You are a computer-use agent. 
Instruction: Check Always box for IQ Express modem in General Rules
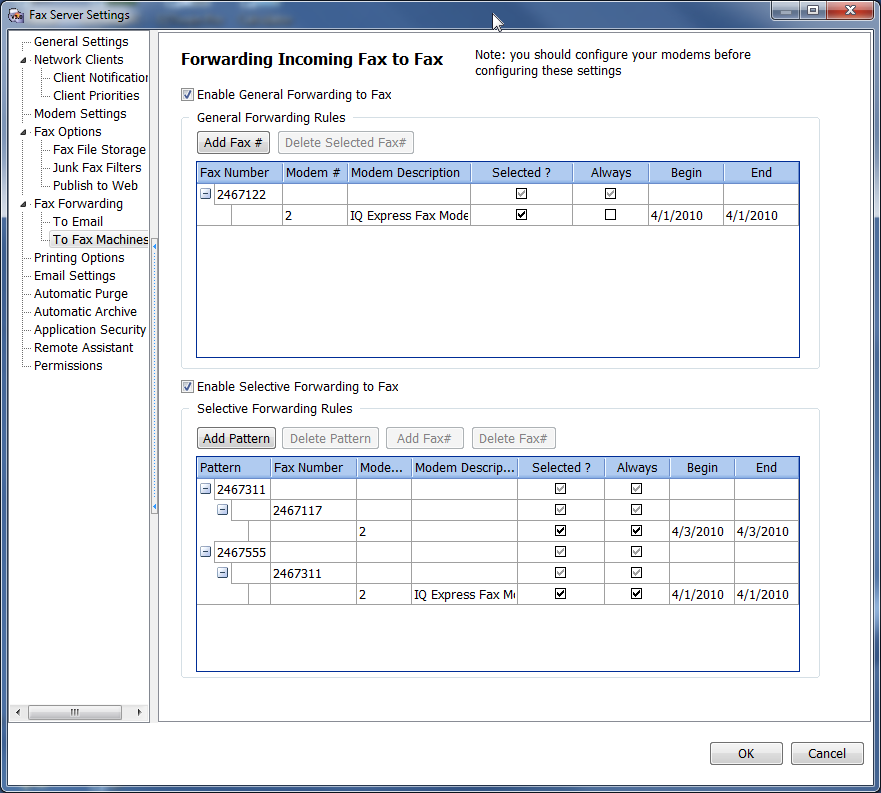(x=610, y=215)
